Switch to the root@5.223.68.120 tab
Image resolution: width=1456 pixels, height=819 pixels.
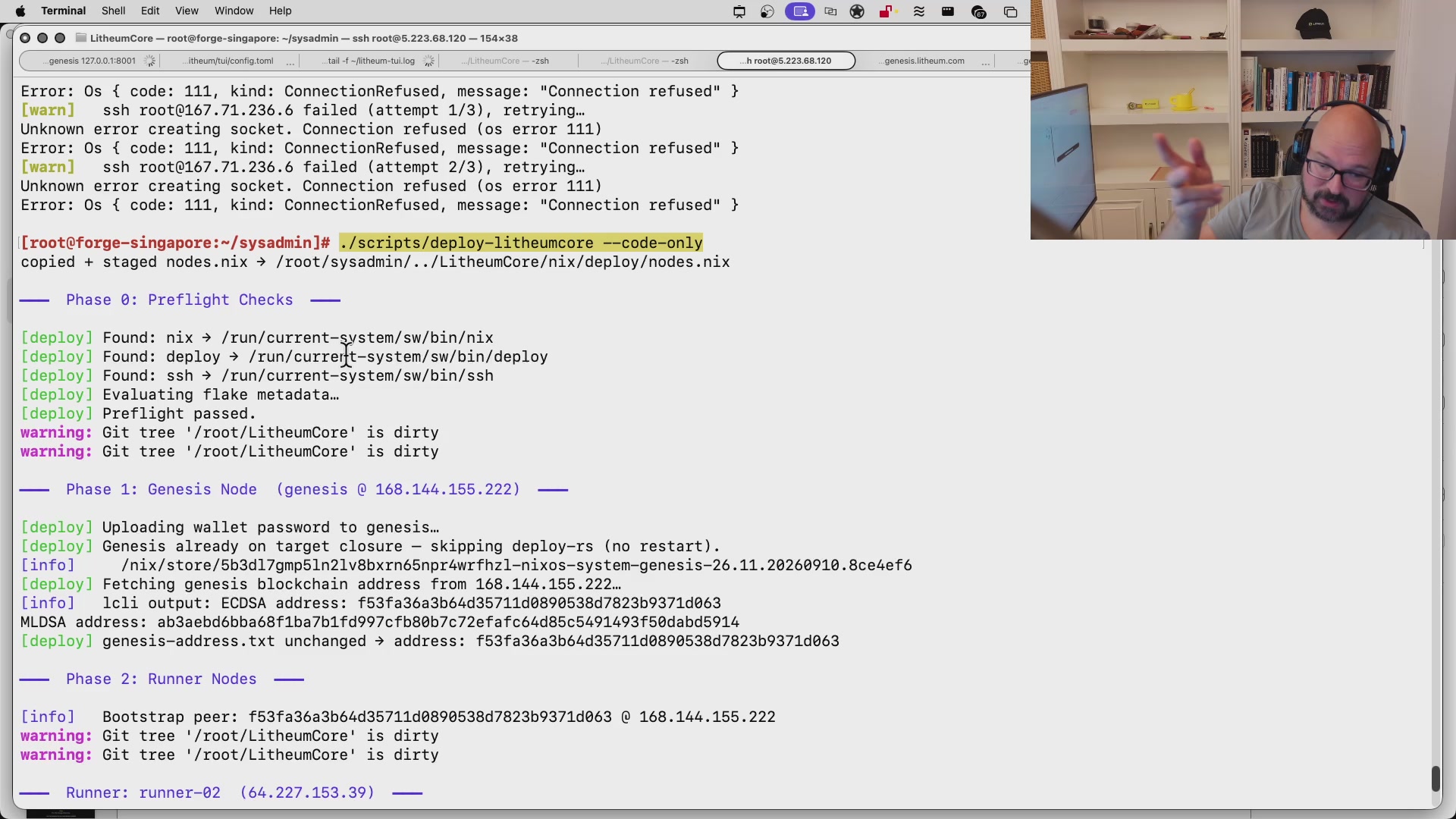click(x=786, y=61)
